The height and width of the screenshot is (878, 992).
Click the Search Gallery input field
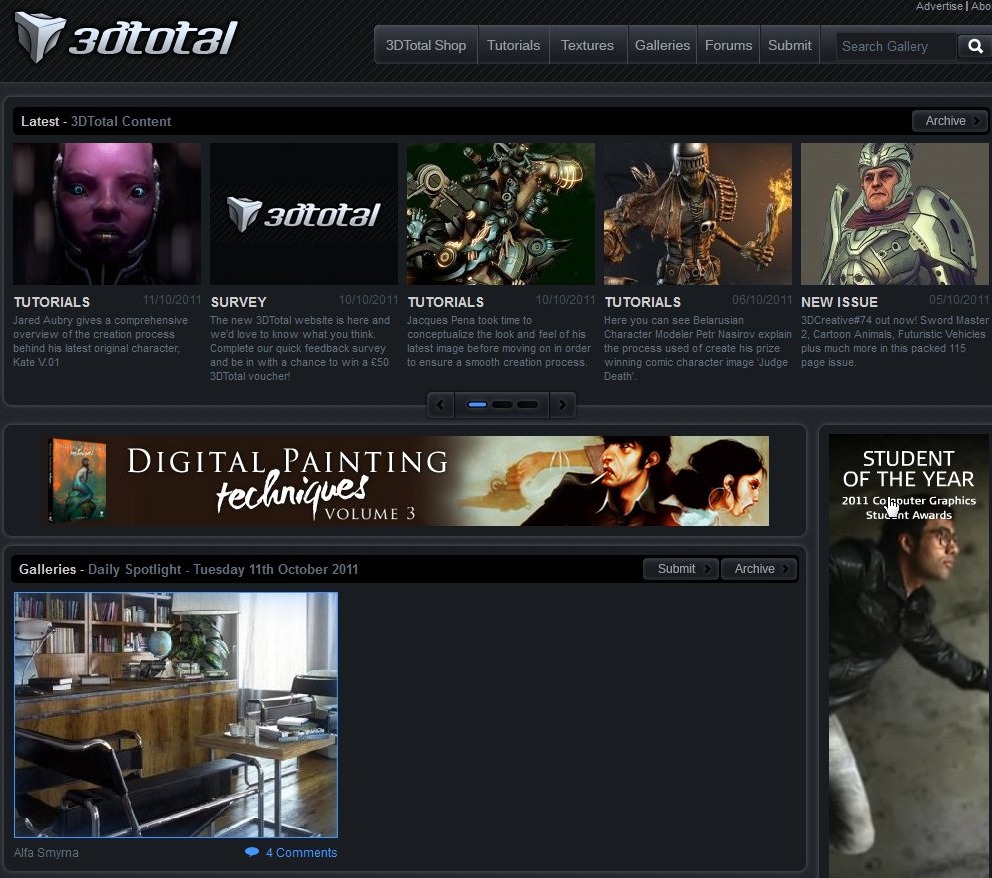tap(896, 47)
